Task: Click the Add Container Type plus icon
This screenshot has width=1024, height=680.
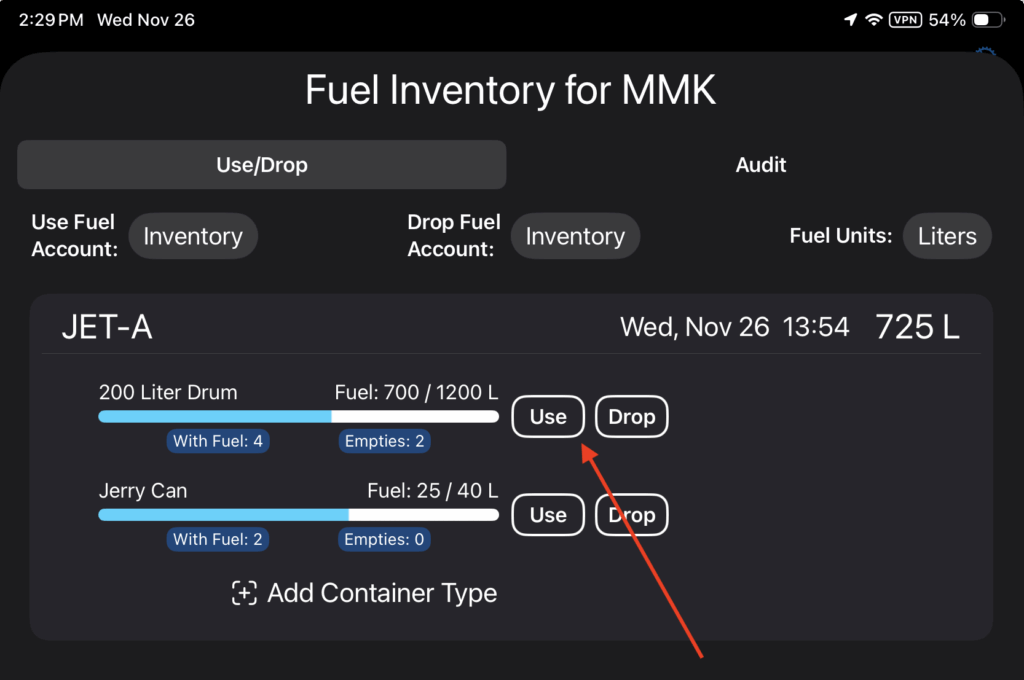Action: point(244,593)
